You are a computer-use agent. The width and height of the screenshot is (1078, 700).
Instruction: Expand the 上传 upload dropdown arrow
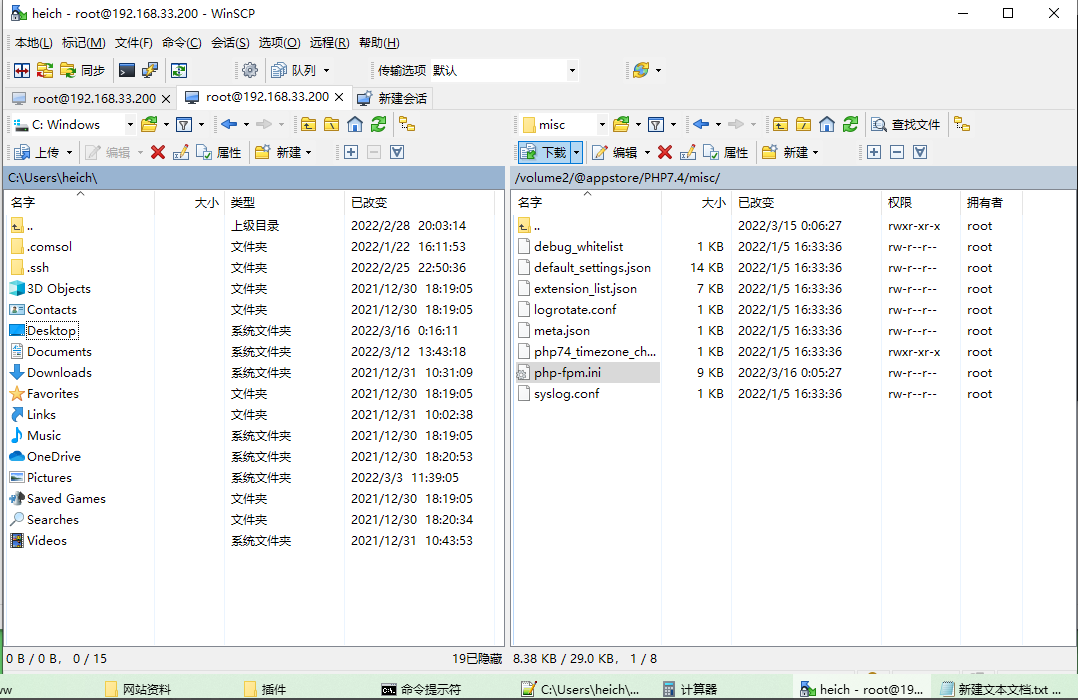(x=69, y=152)
